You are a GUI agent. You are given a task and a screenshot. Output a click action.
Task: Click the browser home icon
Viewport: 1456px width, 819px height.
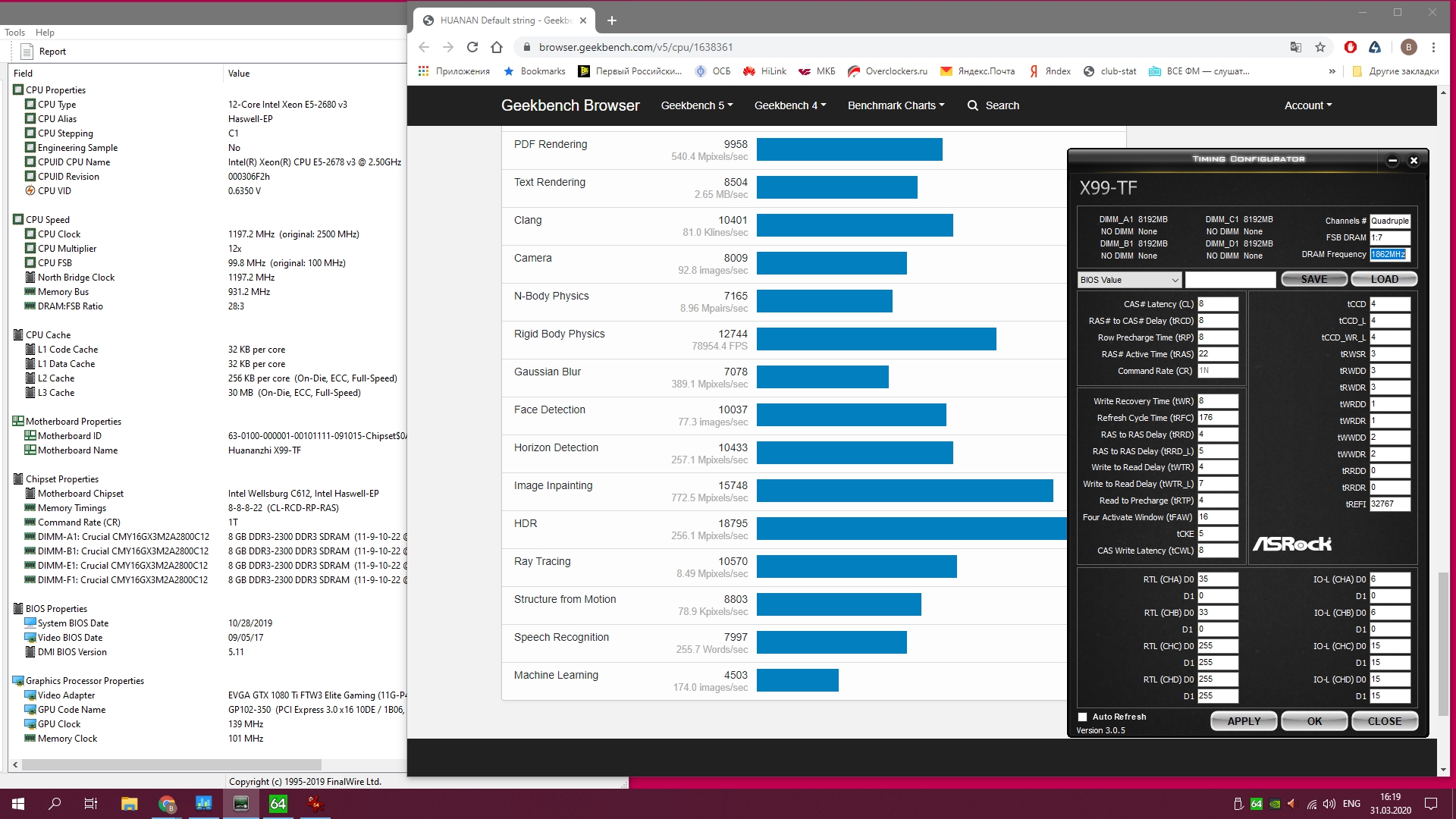coord(497,47)
